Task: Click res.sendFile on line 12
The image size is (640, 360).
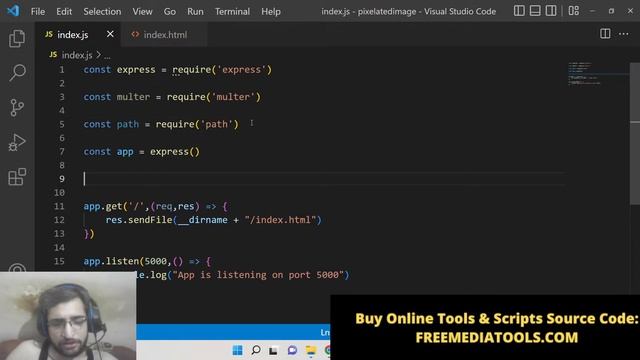Action: point(139,220)
